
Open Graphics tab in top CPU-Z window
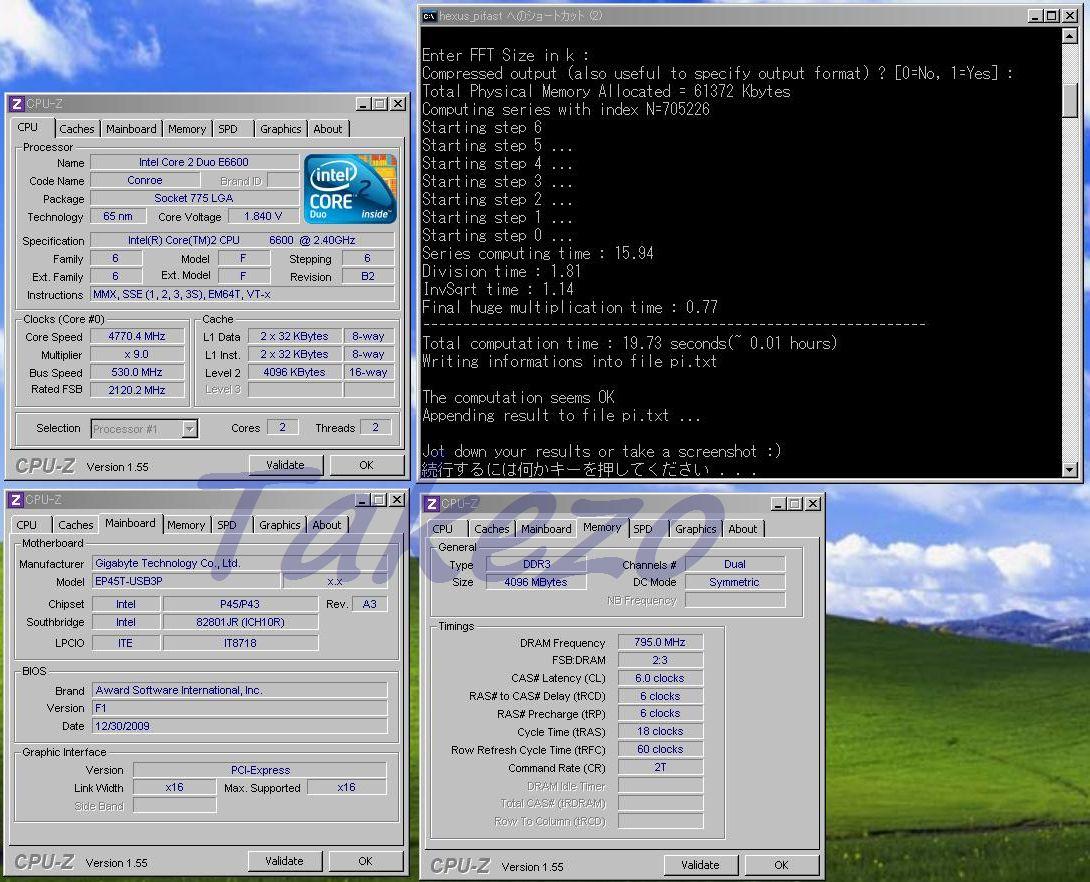pyautogui.click(x=281, y=129)
